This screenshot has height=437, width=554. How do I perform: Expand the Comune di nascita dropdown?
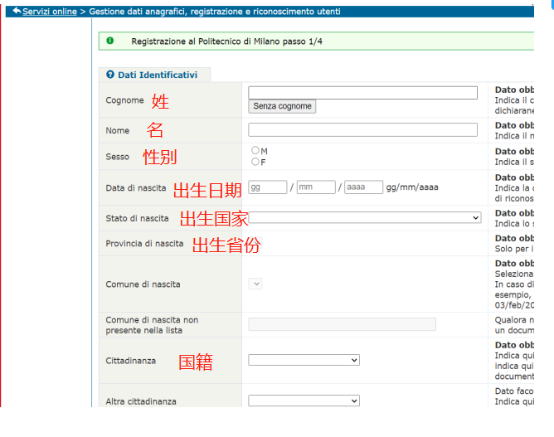[255, 284]
